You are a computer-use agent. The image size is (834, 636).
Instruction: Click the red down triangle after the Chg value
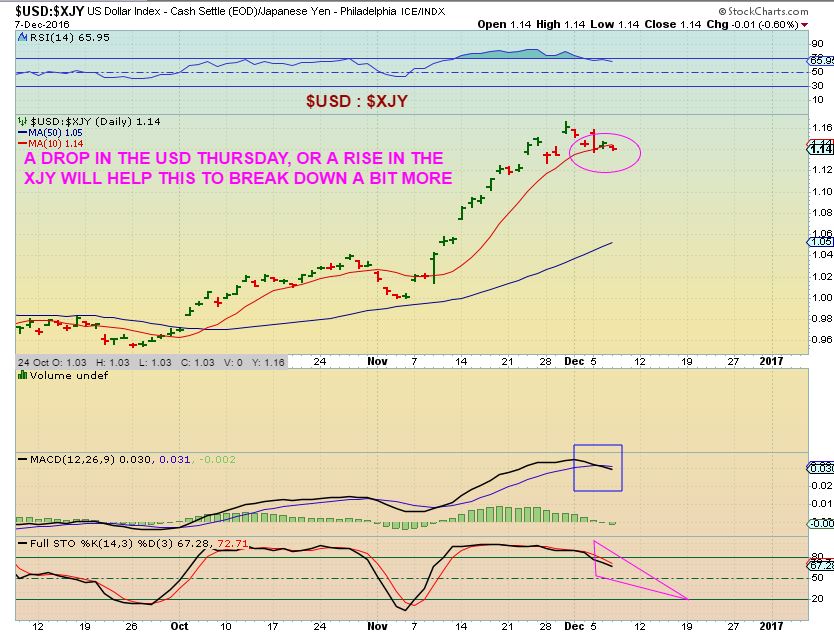click(804, 24)
